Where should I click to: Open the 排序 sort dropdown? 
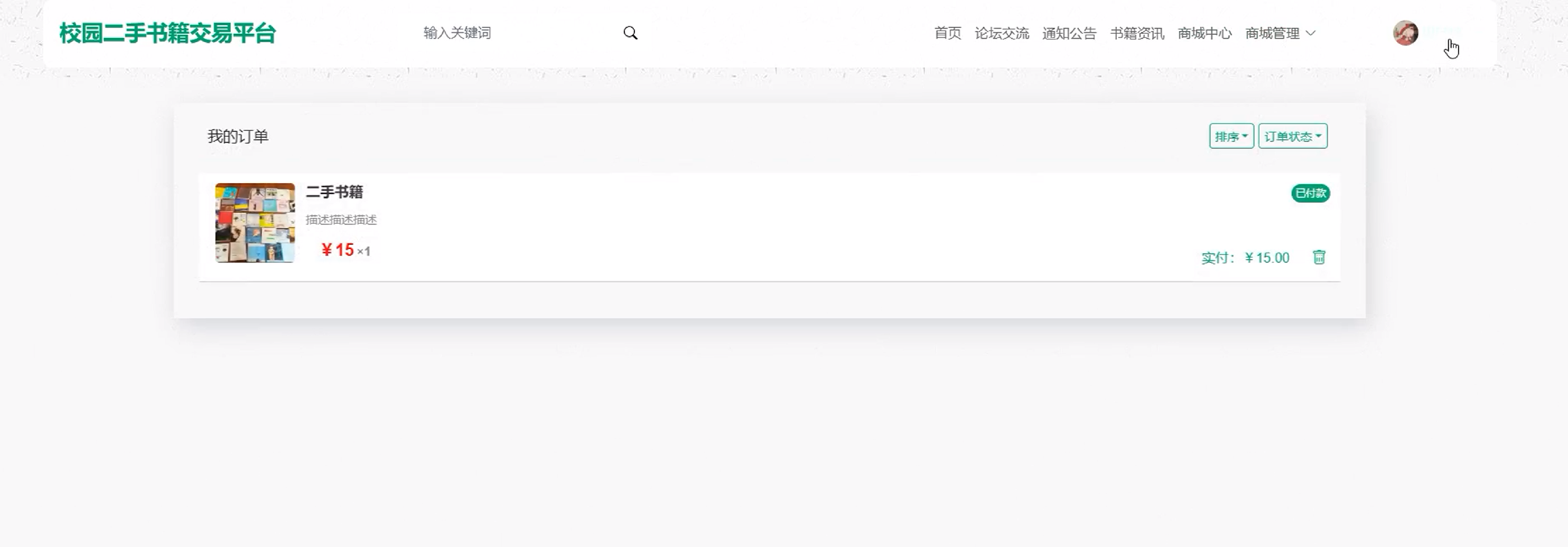coord(1231,136)
